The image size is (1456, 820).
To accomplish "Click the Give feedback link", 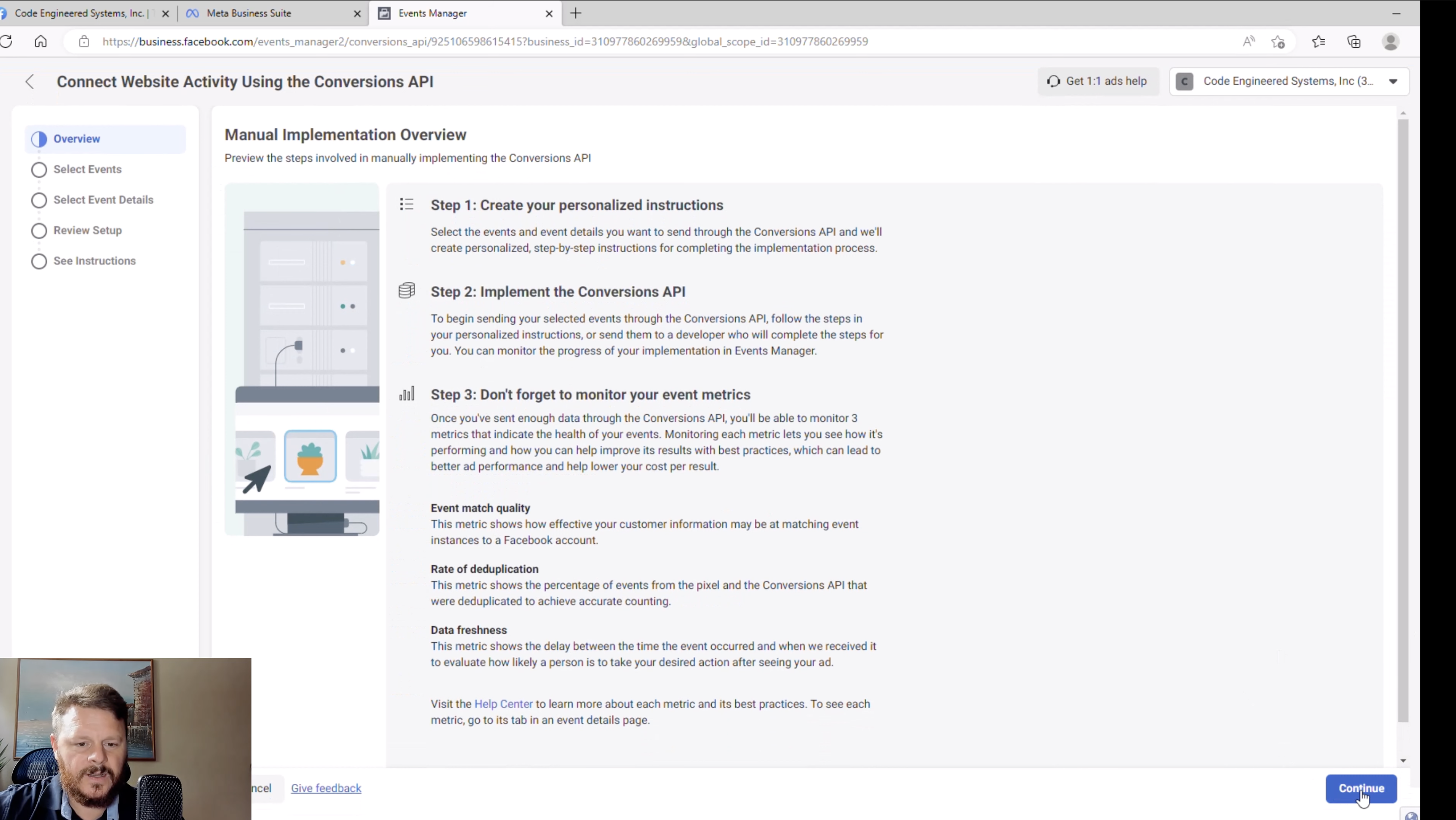I will (326, 788).
